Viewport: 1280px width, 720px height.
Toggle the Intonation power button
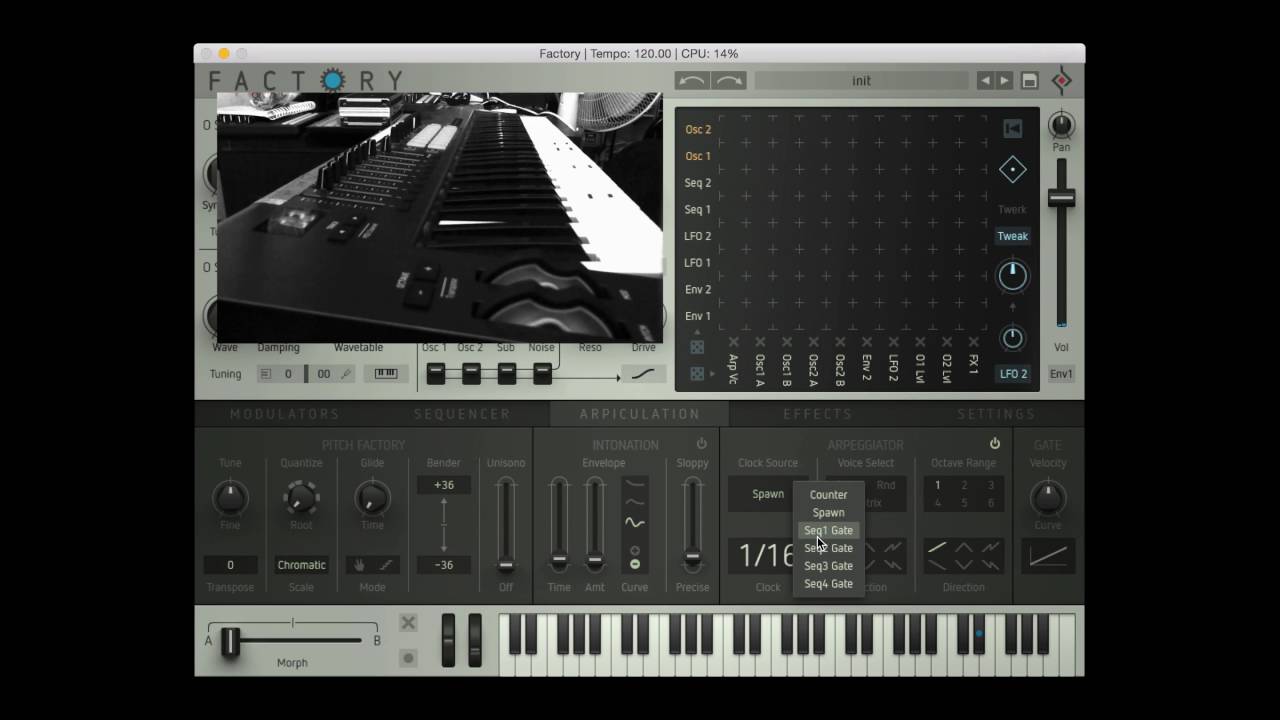[701, 444]
